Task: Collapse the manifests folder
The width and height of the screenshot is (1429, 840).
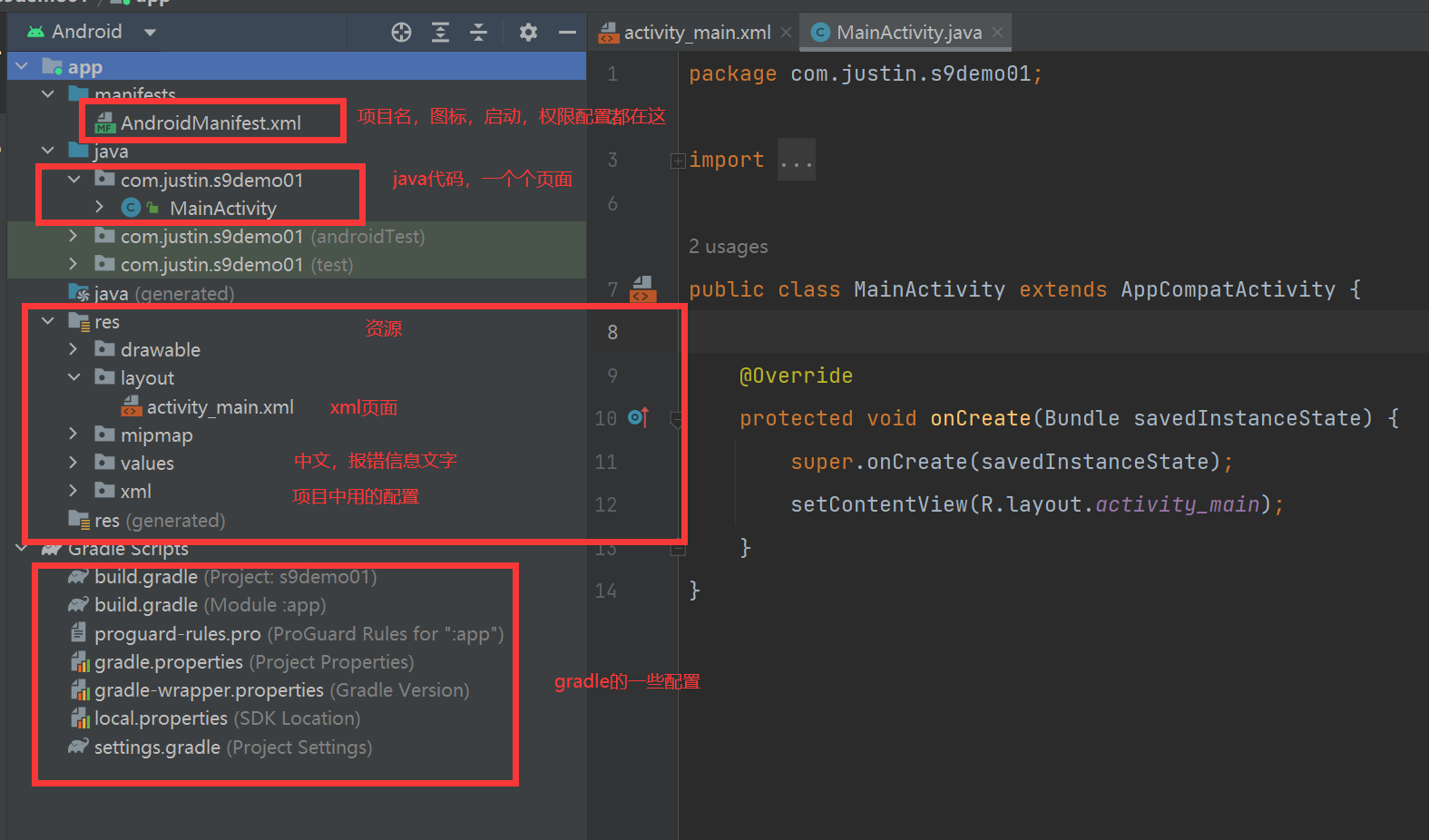Action: (x=48, y=94)
